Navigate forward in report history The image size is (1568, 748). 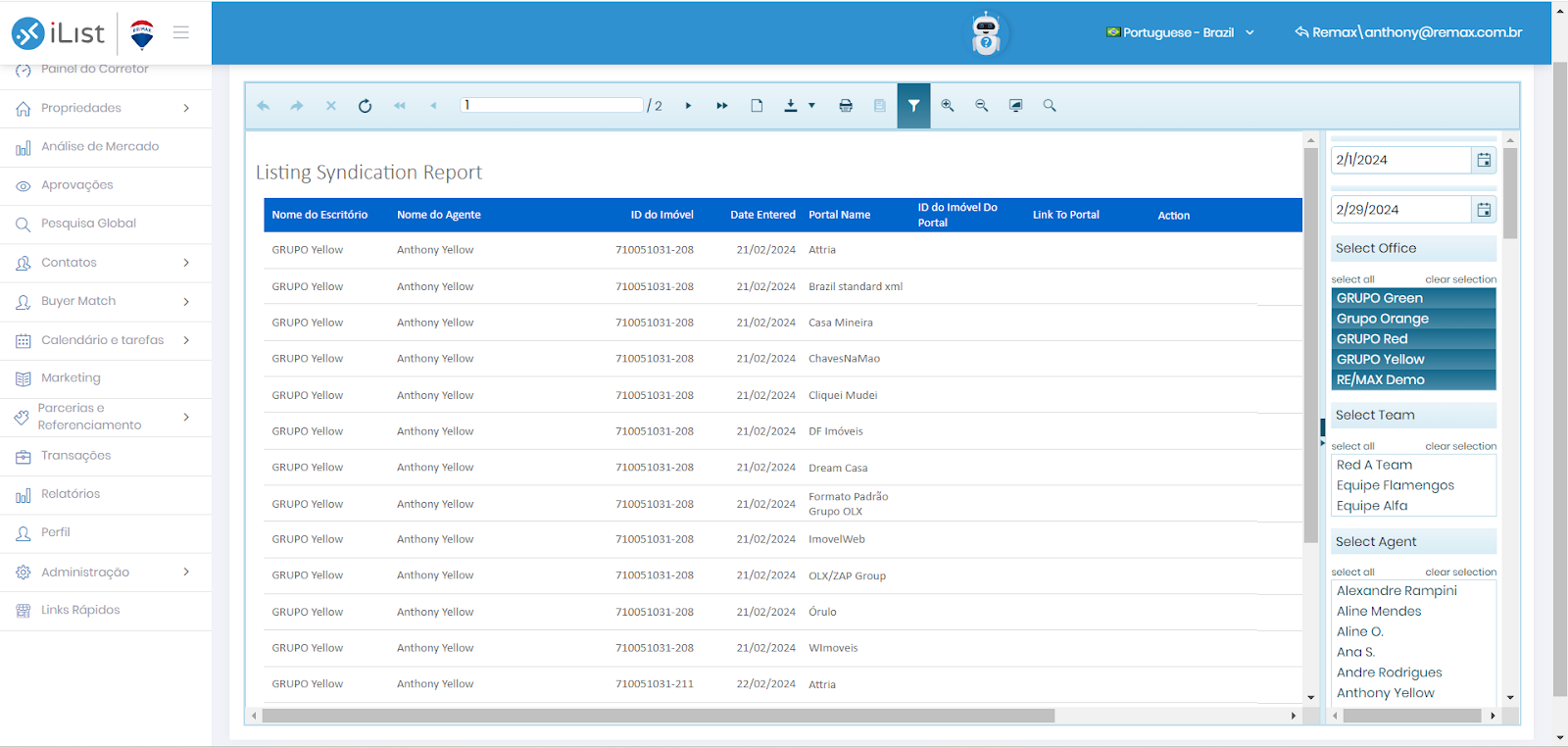[297, 106]
